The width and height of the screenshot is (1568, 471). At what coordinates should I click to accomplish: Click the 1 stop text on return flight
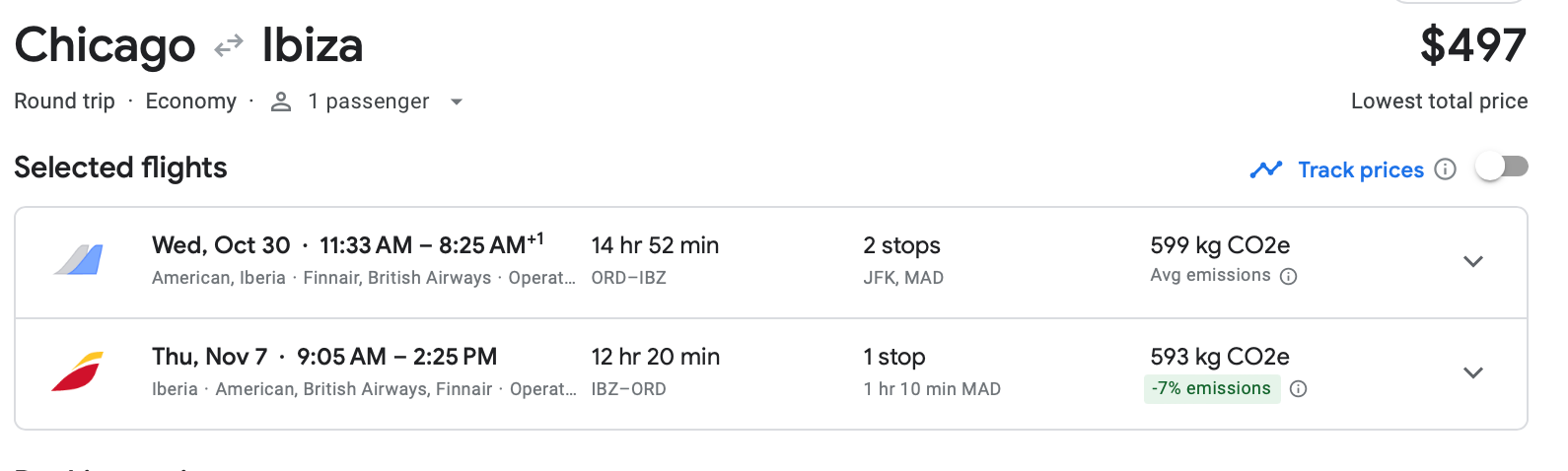893,357
